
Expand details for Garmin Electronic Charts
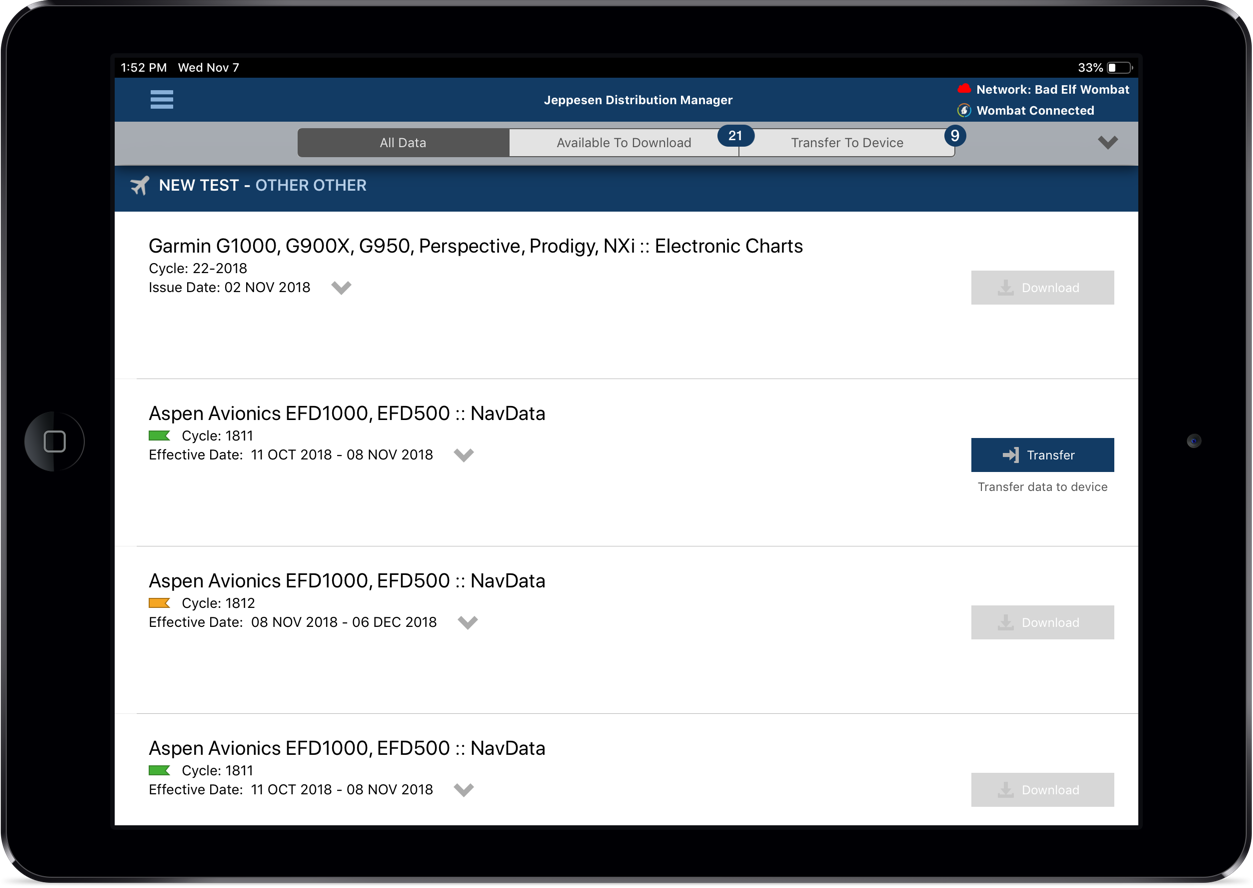[x=341, y=288]
